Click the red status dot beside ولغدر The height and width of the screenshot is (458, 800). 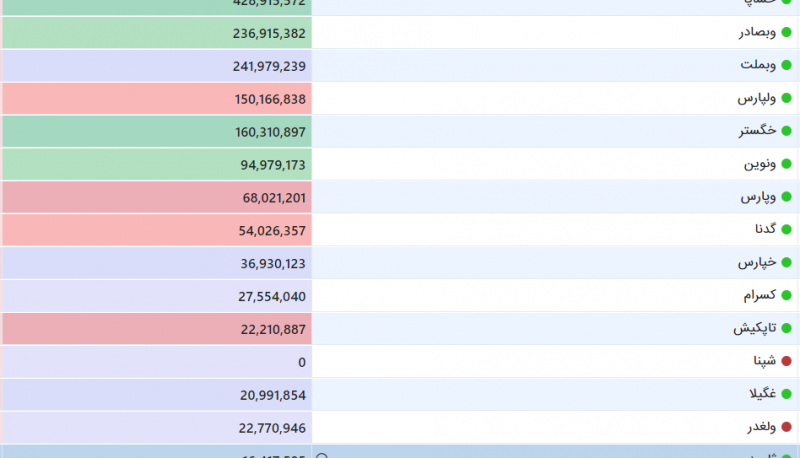(786, 427)
